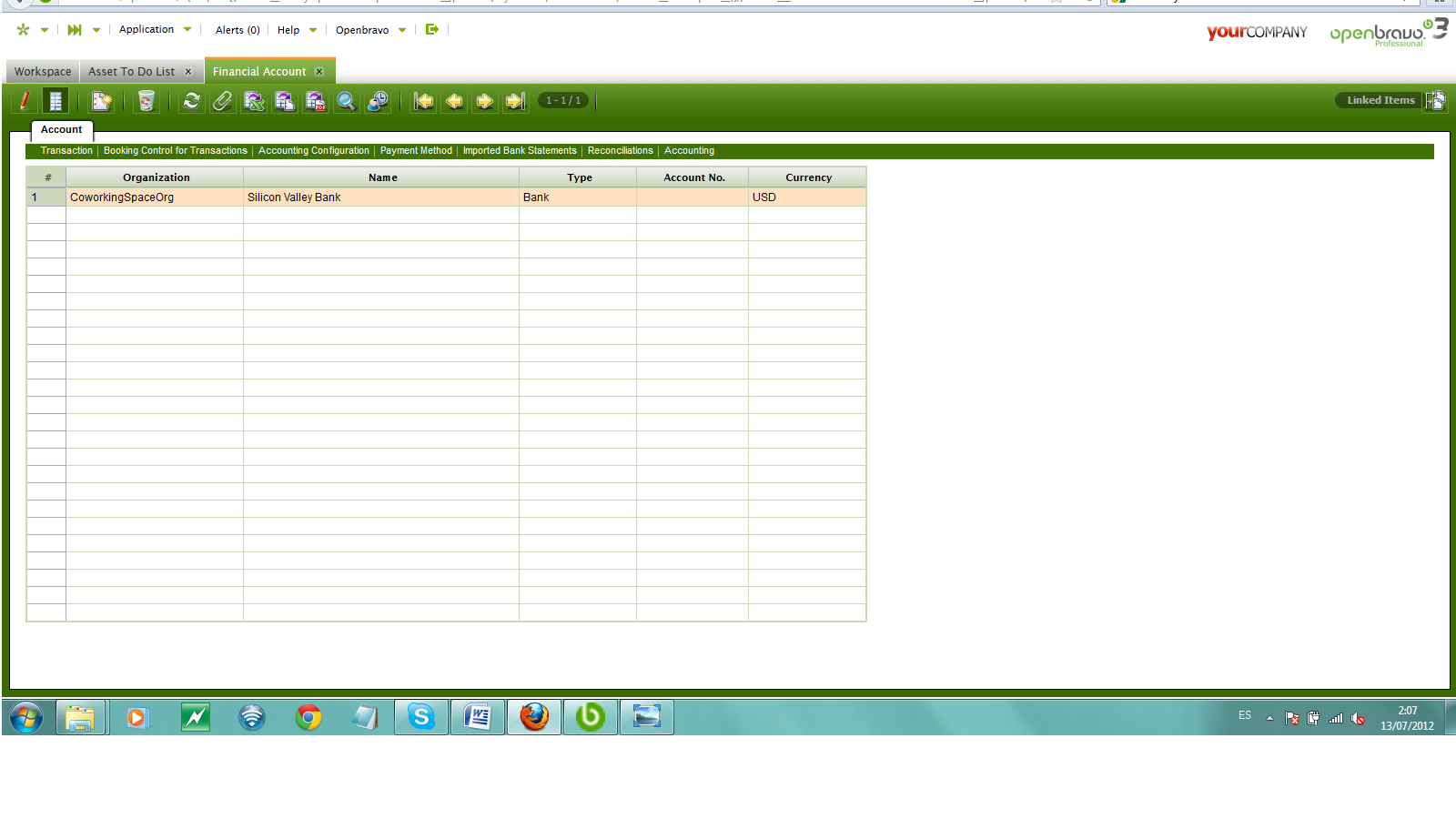Open attachments paperclip icon
Image resolution: width=1456 pixels, height=819 pixels.
click(x=222, y=101)
